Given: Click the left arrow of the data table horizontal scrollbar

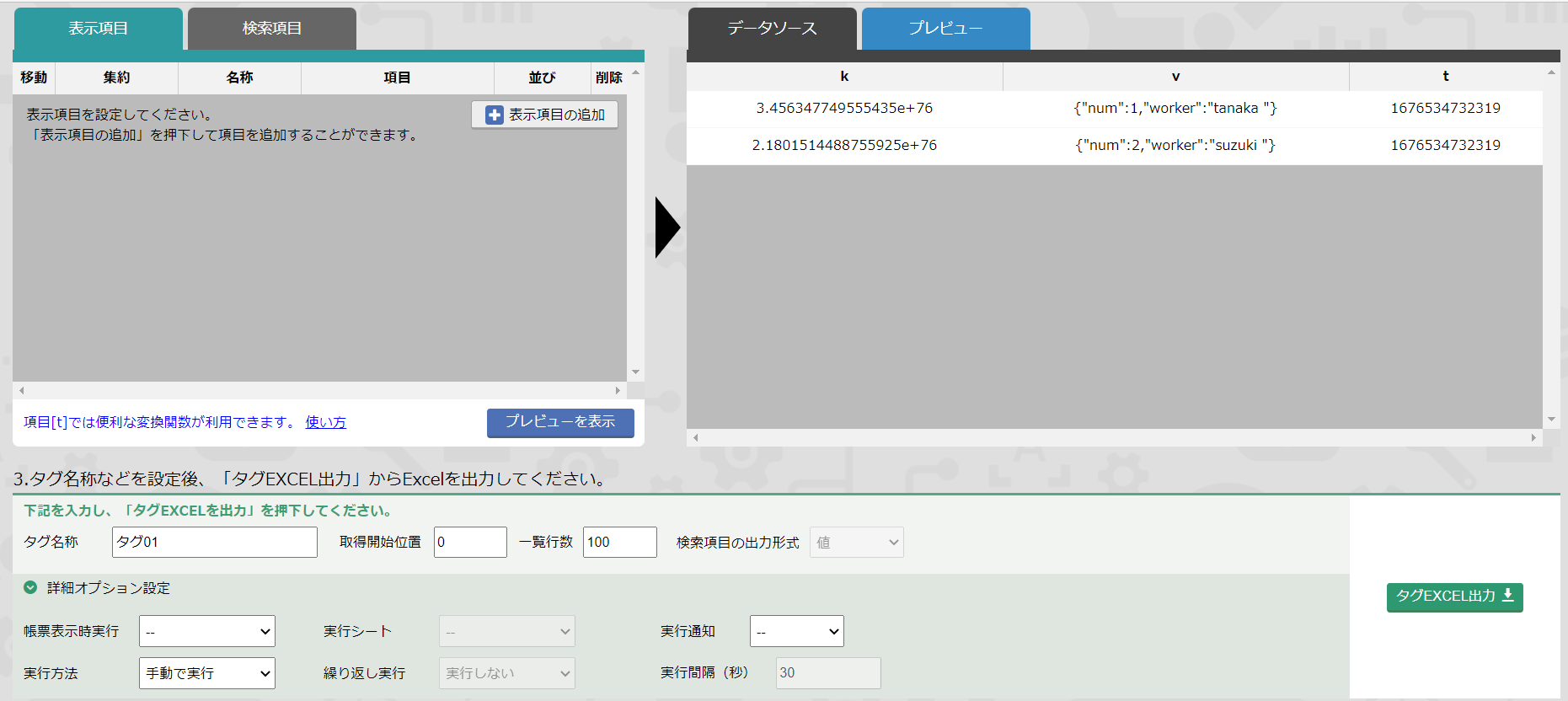Looking at the screenshot, I should (695, 438).
